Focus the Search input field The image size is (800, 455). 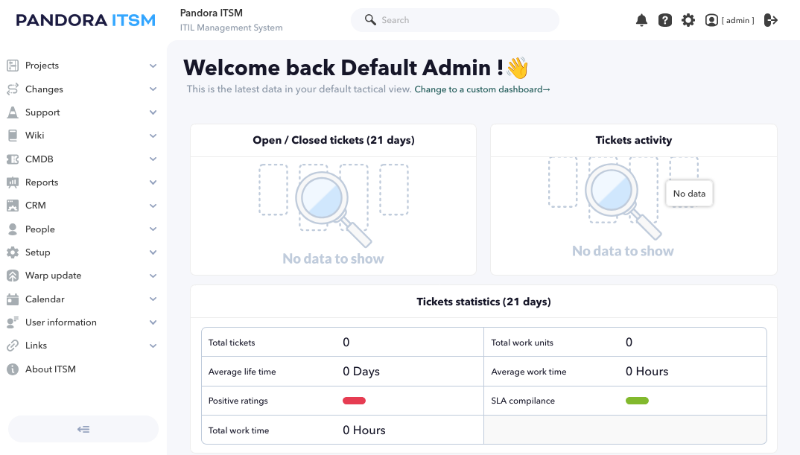pos(455,20)
